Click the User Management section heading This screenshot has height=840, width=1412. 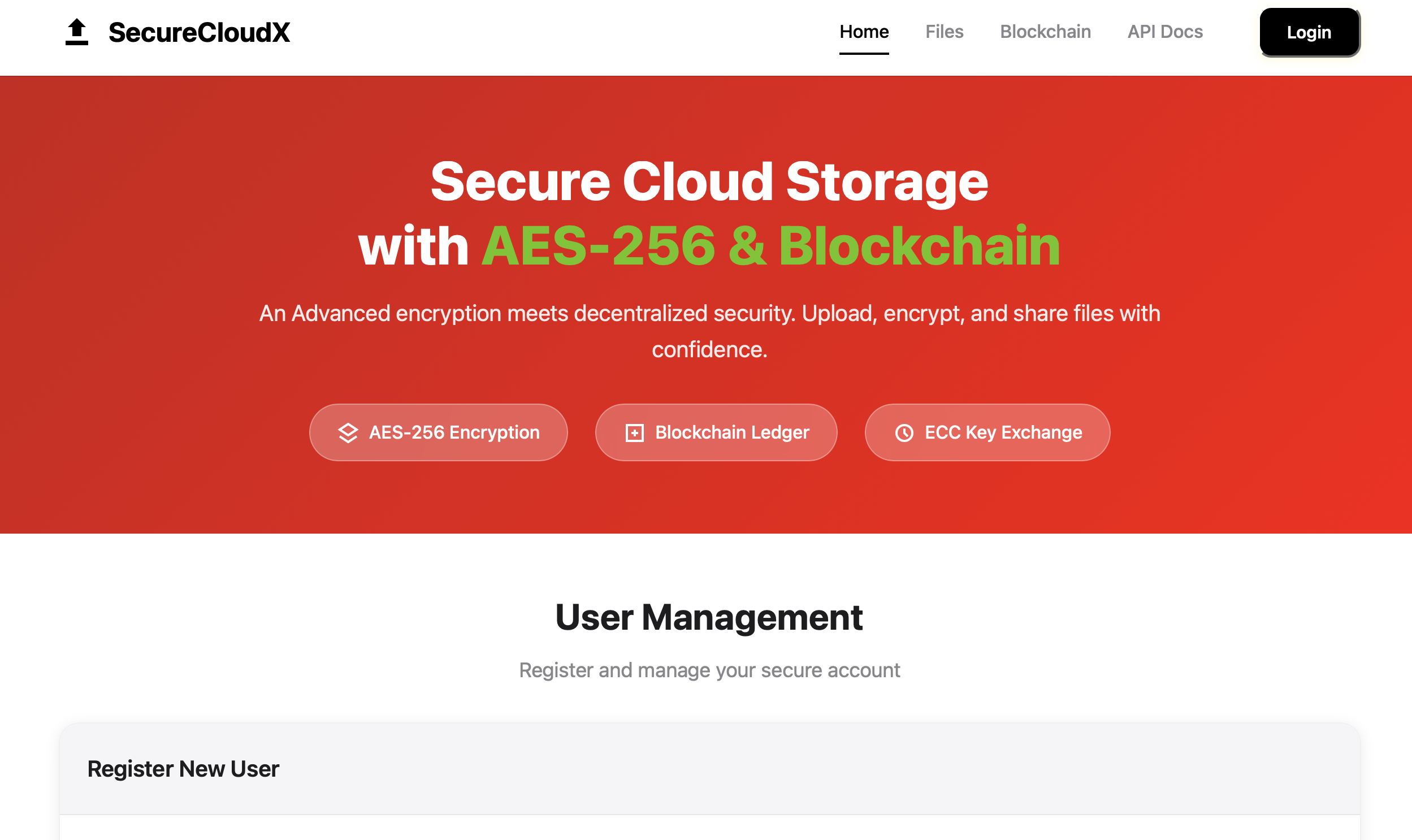pyautogui.click(x=709, y=617)
